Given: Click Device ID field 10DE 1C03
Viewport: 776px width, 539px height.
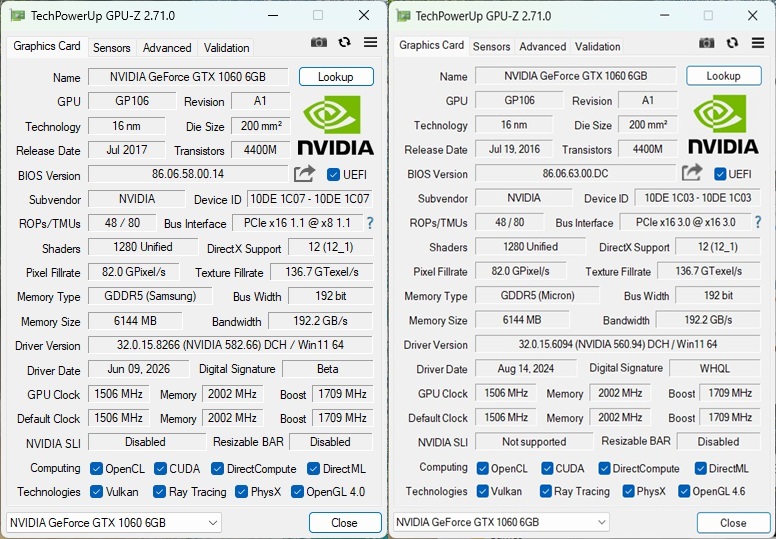Looking at the screenshot, I should [697, 198].
